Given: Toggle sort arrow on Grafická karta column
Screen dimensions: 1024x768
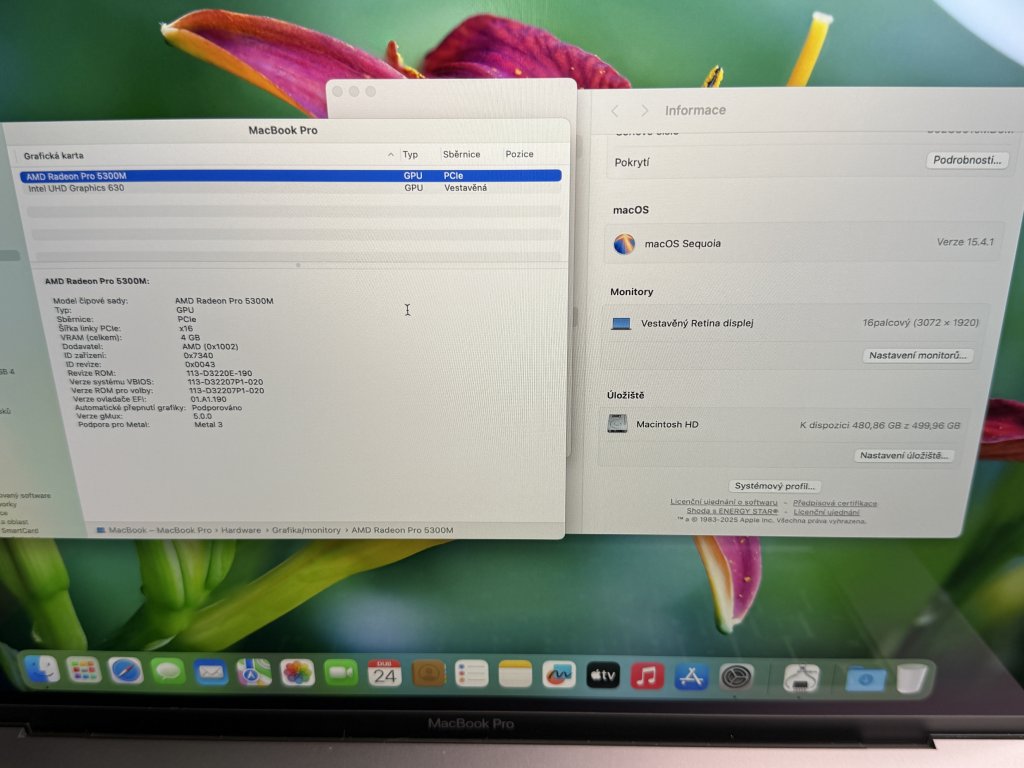Looking at the screenshot, I should click(x=391, y=155).
